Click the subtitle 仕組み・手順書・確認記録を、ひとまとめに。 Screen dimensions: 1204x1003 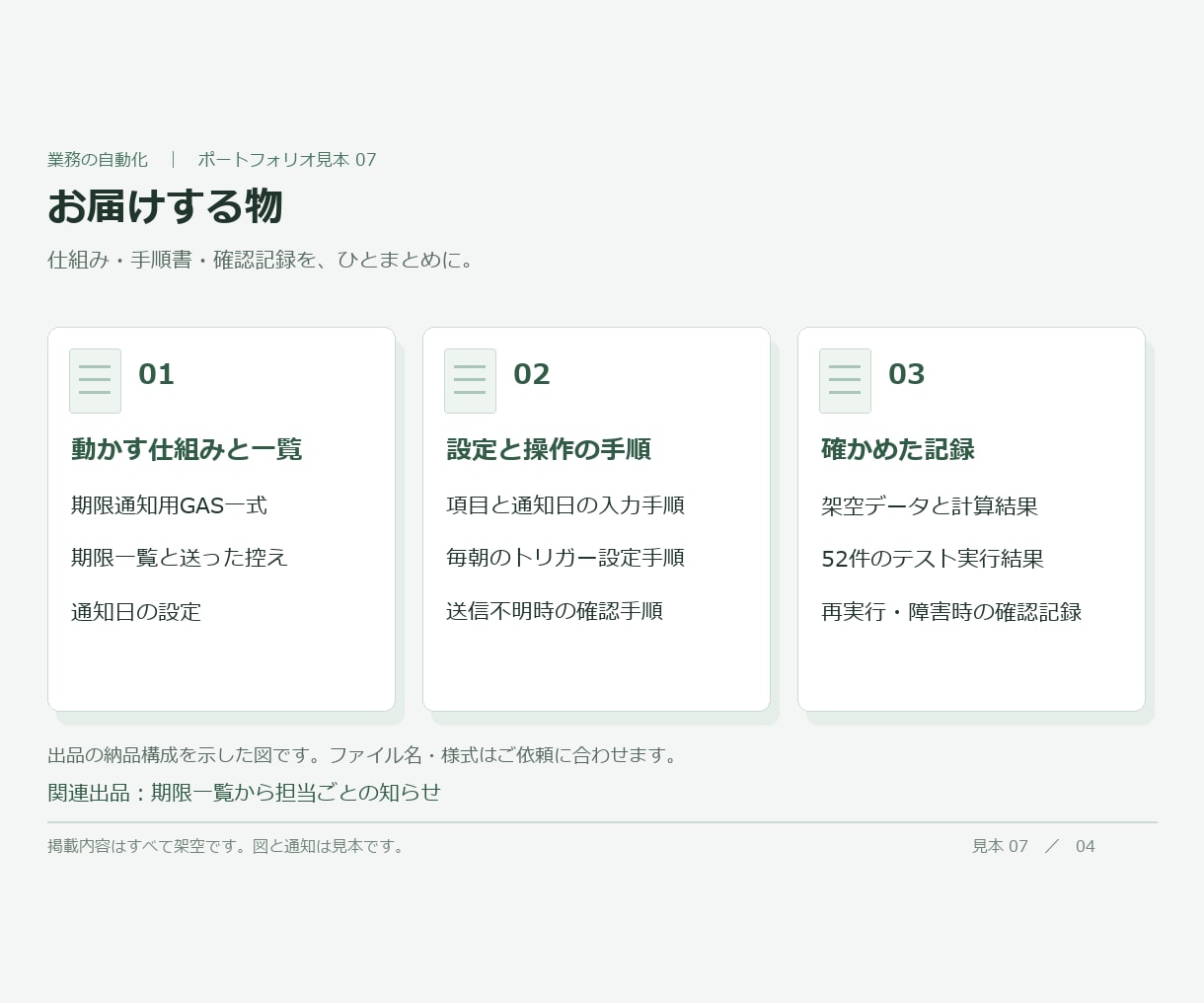263,260
